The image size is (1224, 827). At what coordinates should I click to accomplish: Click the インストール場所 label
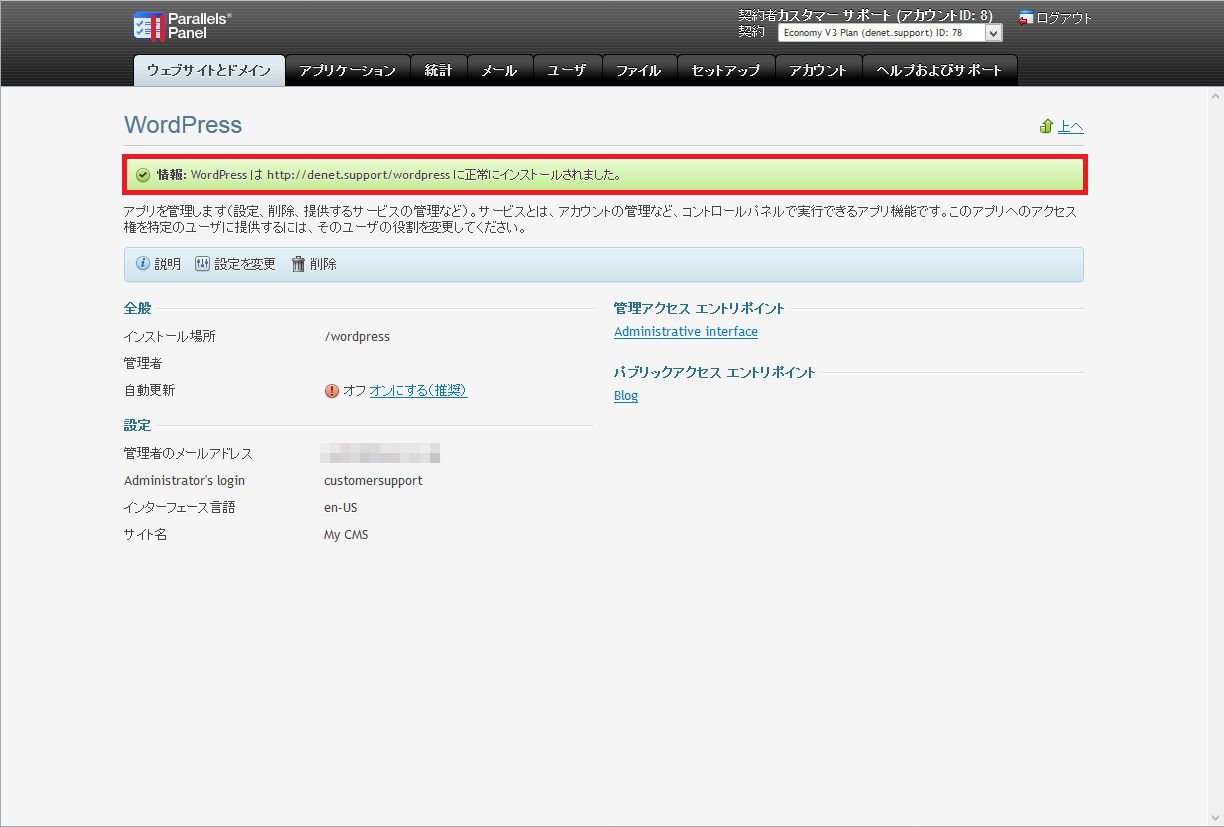click(x=170, y=337)
